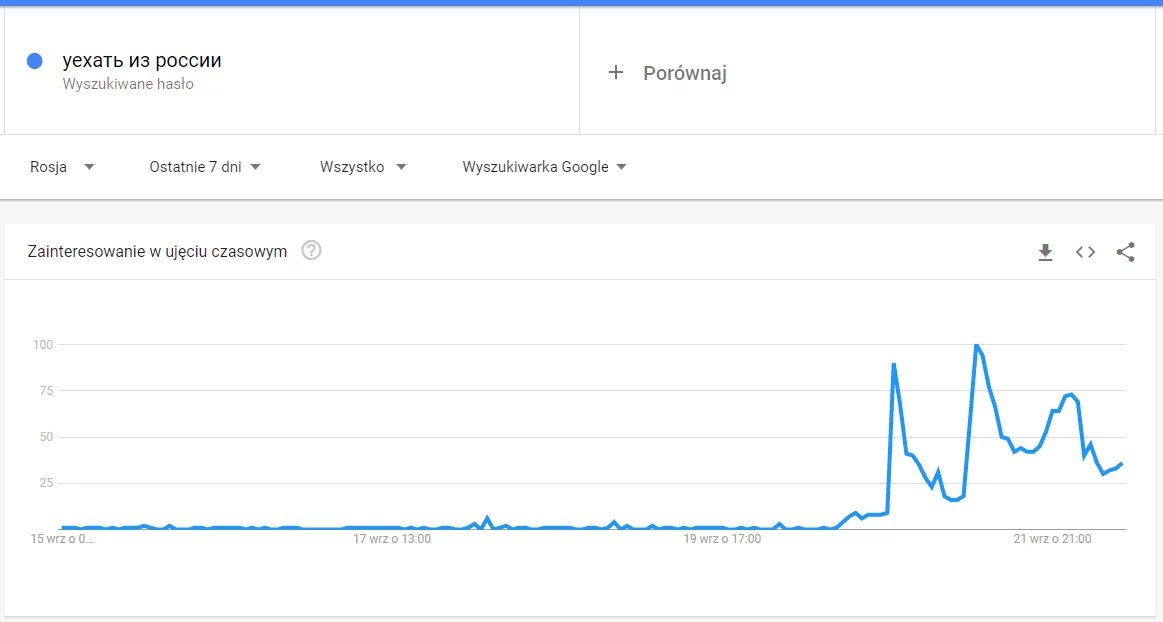Open the help question mark icon
Viewport: 1163px width, 622px height.
[x=312, y=251]
